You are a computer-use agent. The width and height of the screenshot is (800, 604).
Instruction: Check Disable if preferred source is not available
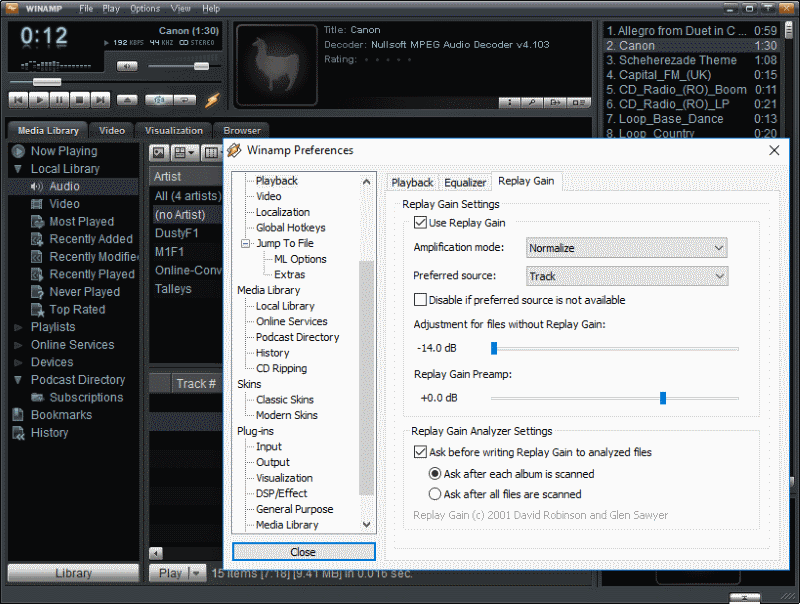[x=420, y=299]
